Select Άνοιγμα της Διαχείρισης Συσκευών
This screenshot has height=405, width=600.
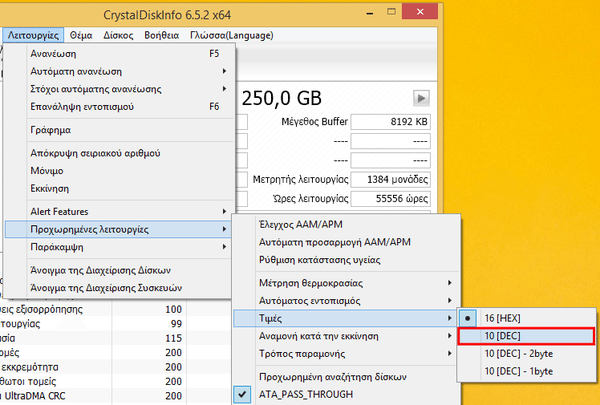click(119, 288)
